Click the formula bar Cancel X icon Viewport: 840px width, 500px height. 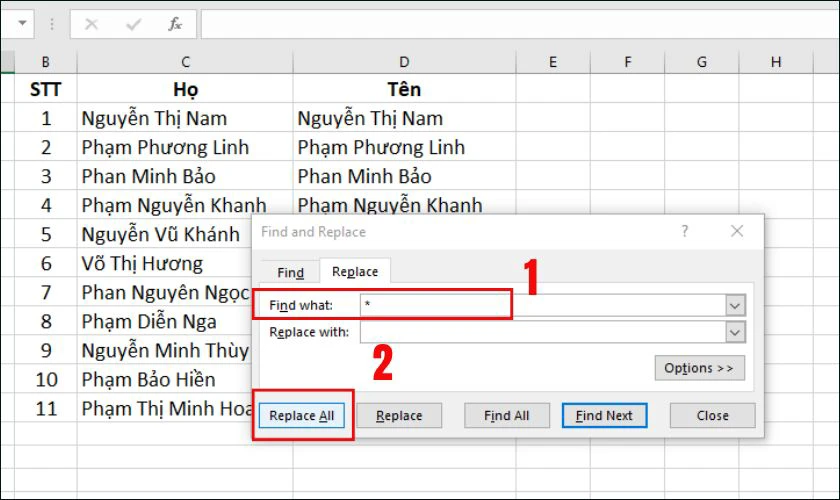(92, 24)
